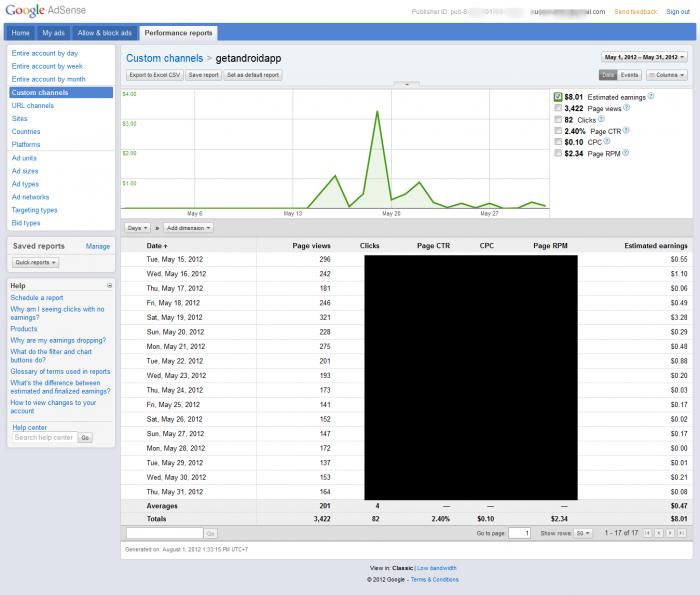Open help icon next to Estimated earnings
The width and height of the screenshot is (700, 595).
(651, 96)
